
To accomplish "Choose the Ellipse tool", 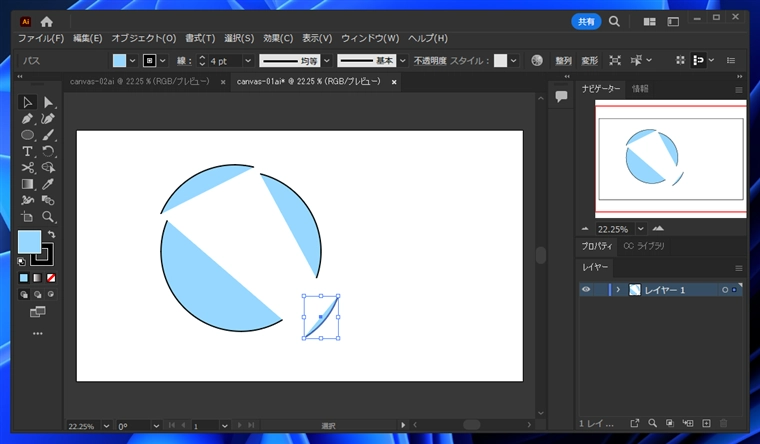I will click(x=28, y=135).
